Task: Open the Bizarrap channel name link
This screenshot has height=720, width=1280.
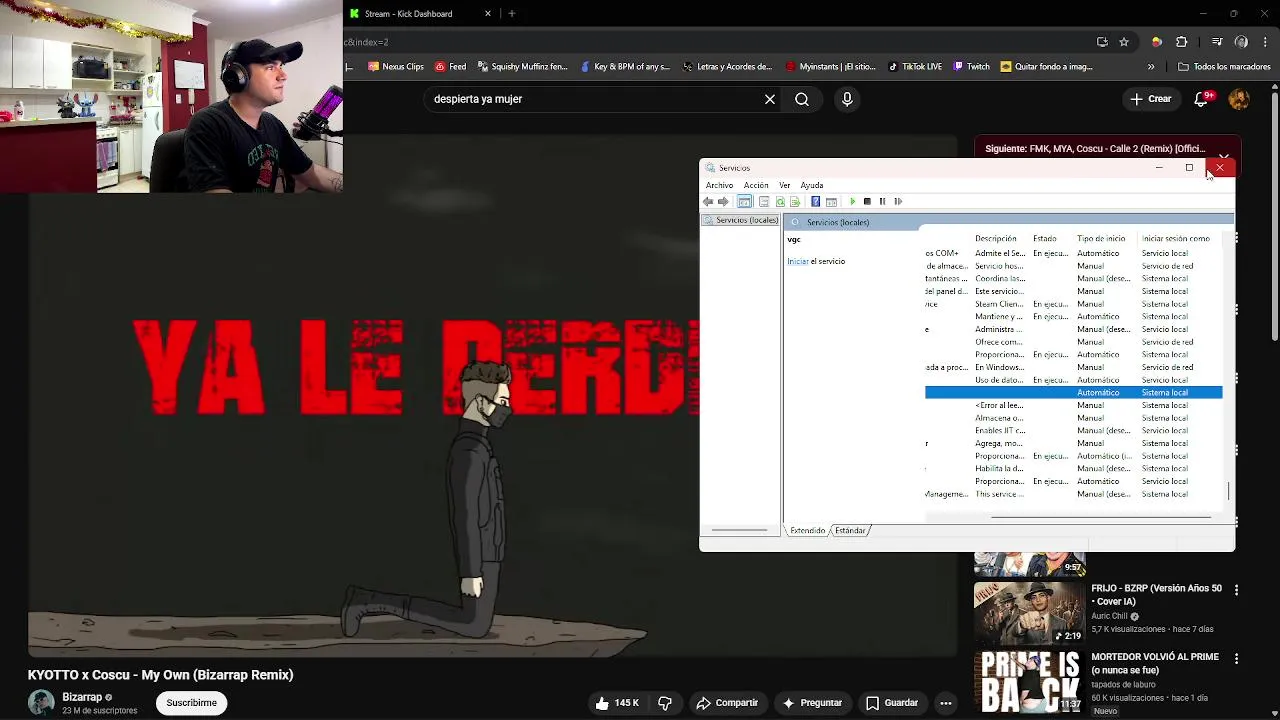Action: coord(82,697)
